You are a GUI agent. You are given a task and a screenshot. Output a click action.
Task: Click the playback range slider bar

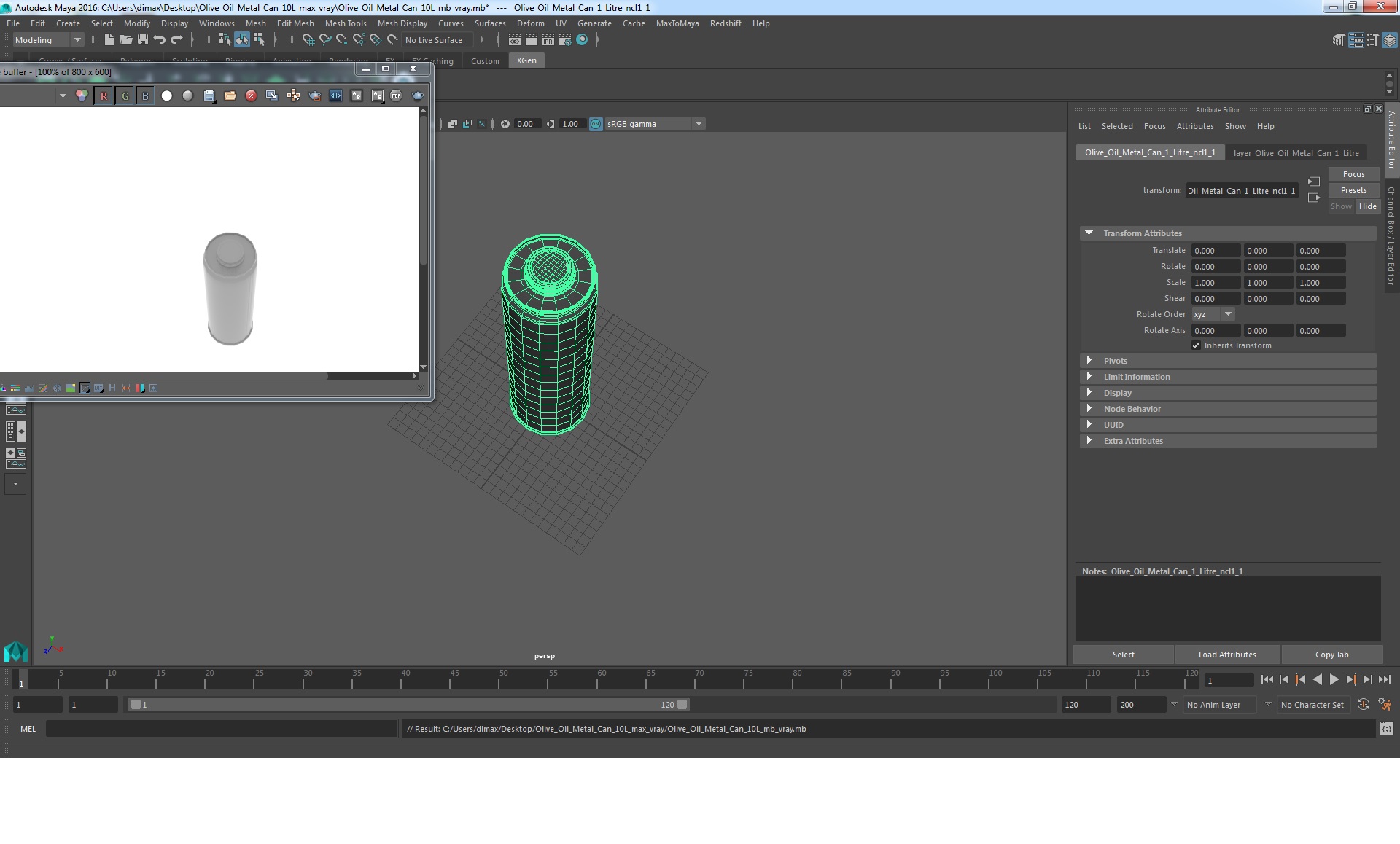(x=408, y=705)
